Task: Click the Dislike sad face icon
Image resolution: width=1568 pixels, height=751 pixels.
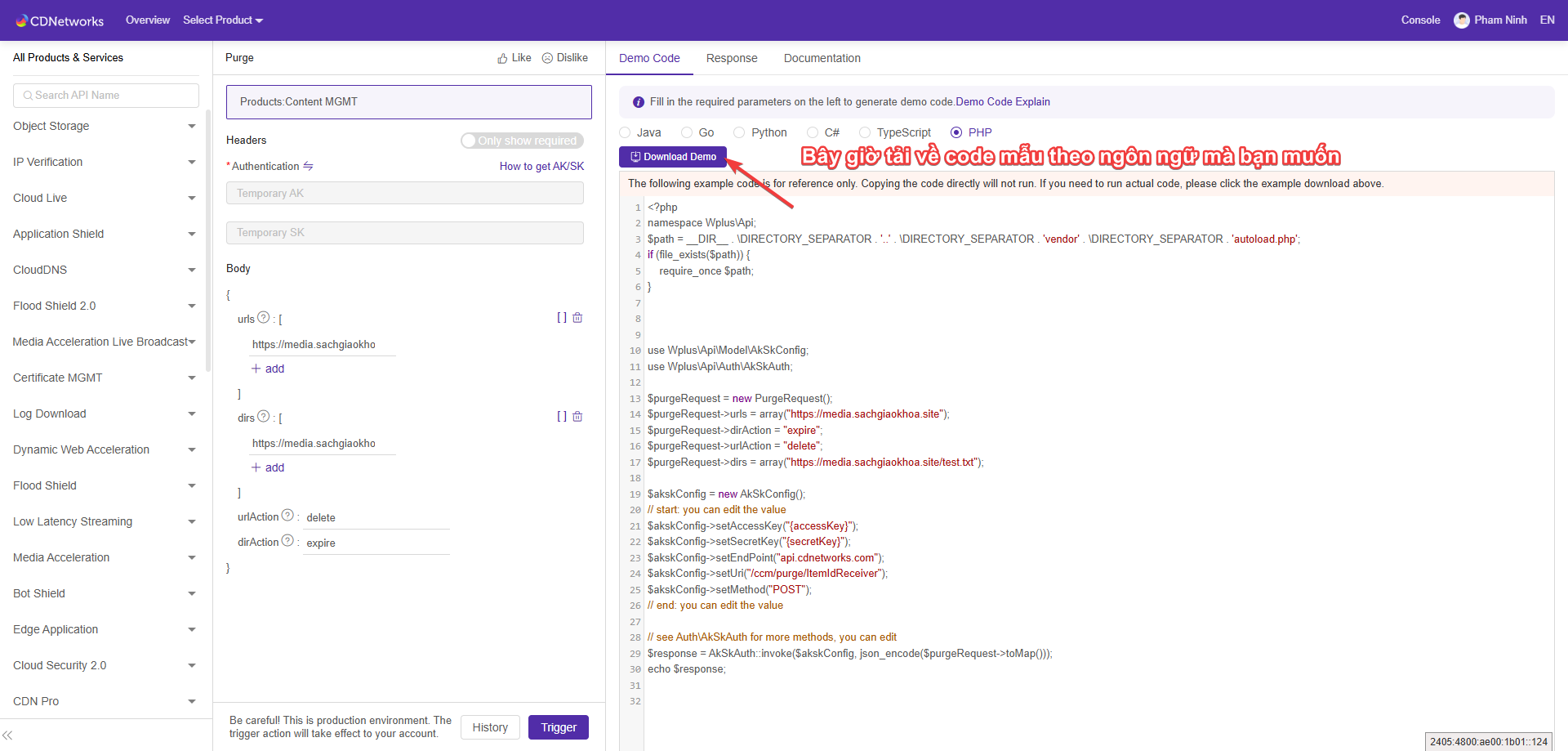Action: point(547,58)
